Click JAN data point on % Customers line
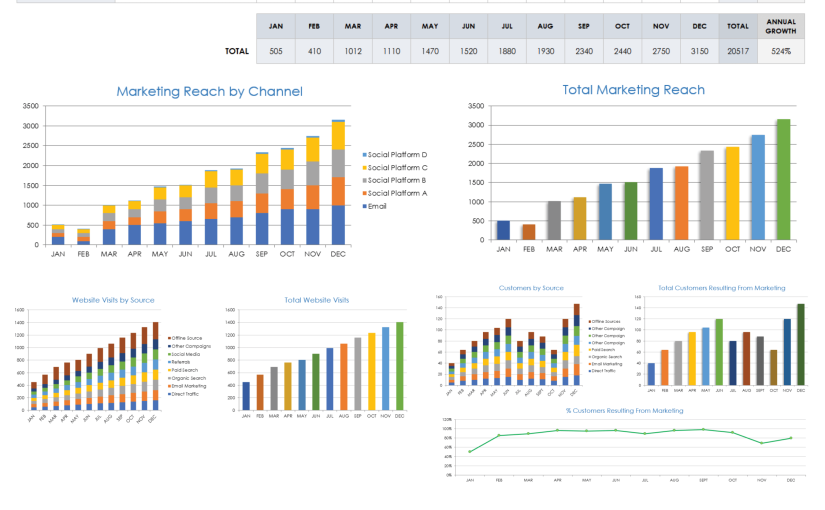The width and height of the screenshot is (825, 510). tap(470, 452)
